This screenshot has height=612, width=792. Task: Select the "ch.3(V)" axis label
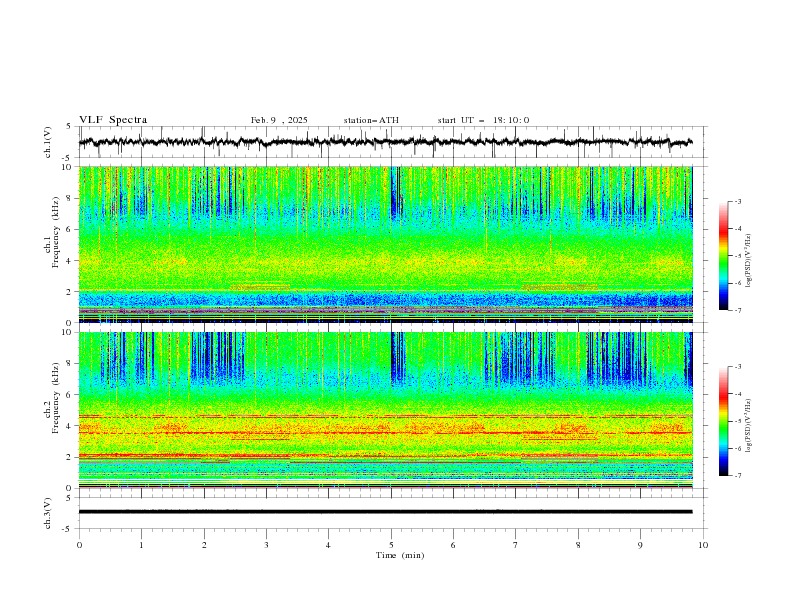tap(48, 513)
